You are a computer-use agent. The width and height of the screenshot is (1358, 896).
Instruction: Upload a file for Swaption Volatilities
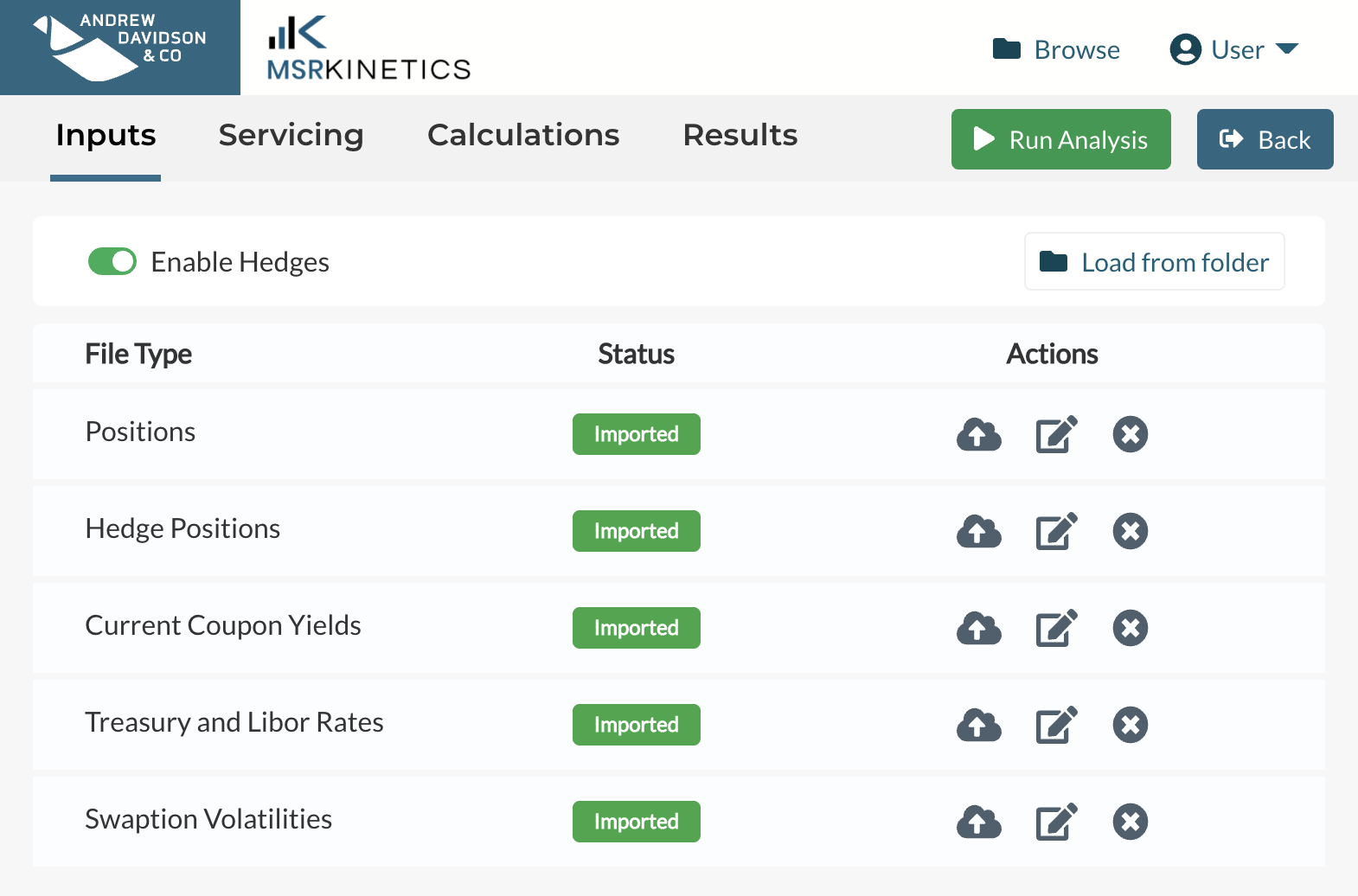(x=978, y=822)
